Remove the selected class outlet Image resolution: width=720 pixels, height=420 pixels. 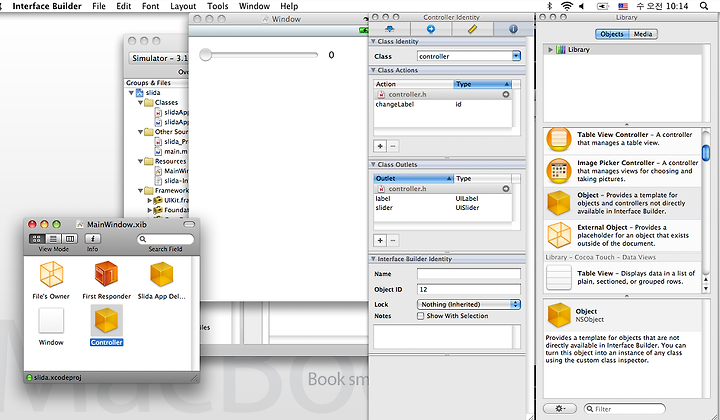coord(393,240)
